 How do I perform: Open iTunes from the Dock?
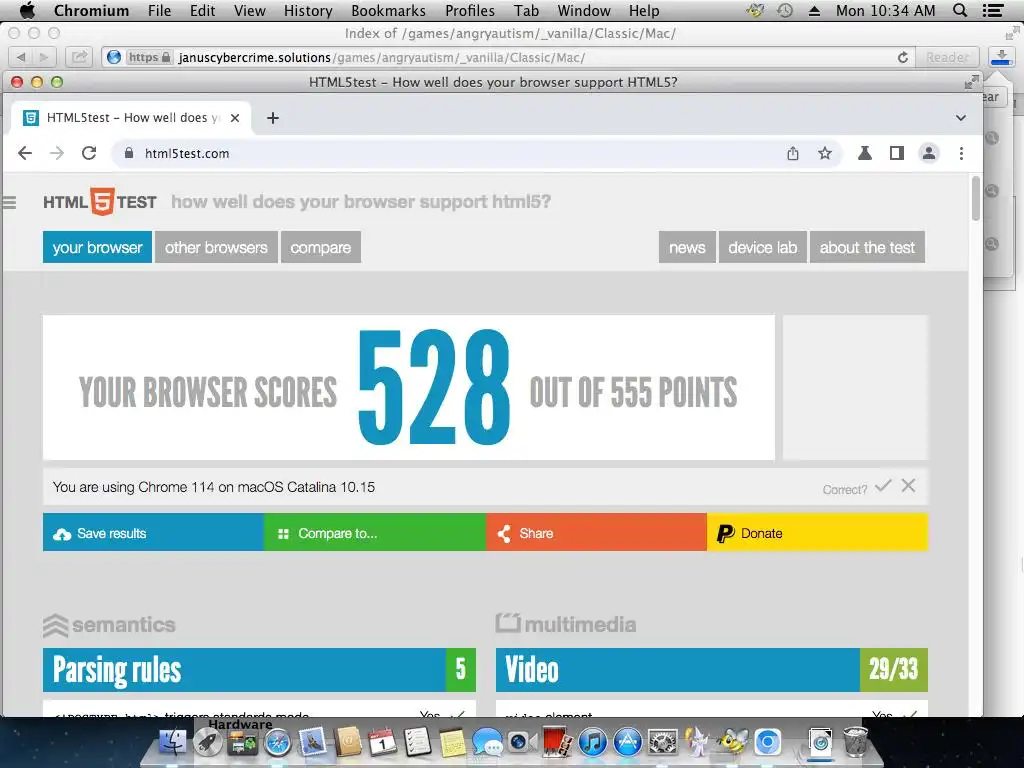tap(592, 743)
